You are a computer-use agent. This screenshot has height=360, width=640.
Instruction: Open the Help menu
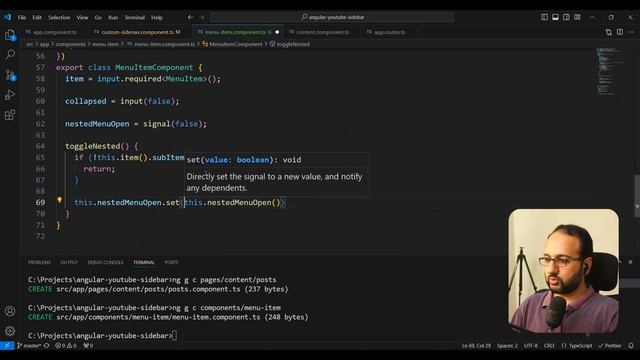point(157,18)
